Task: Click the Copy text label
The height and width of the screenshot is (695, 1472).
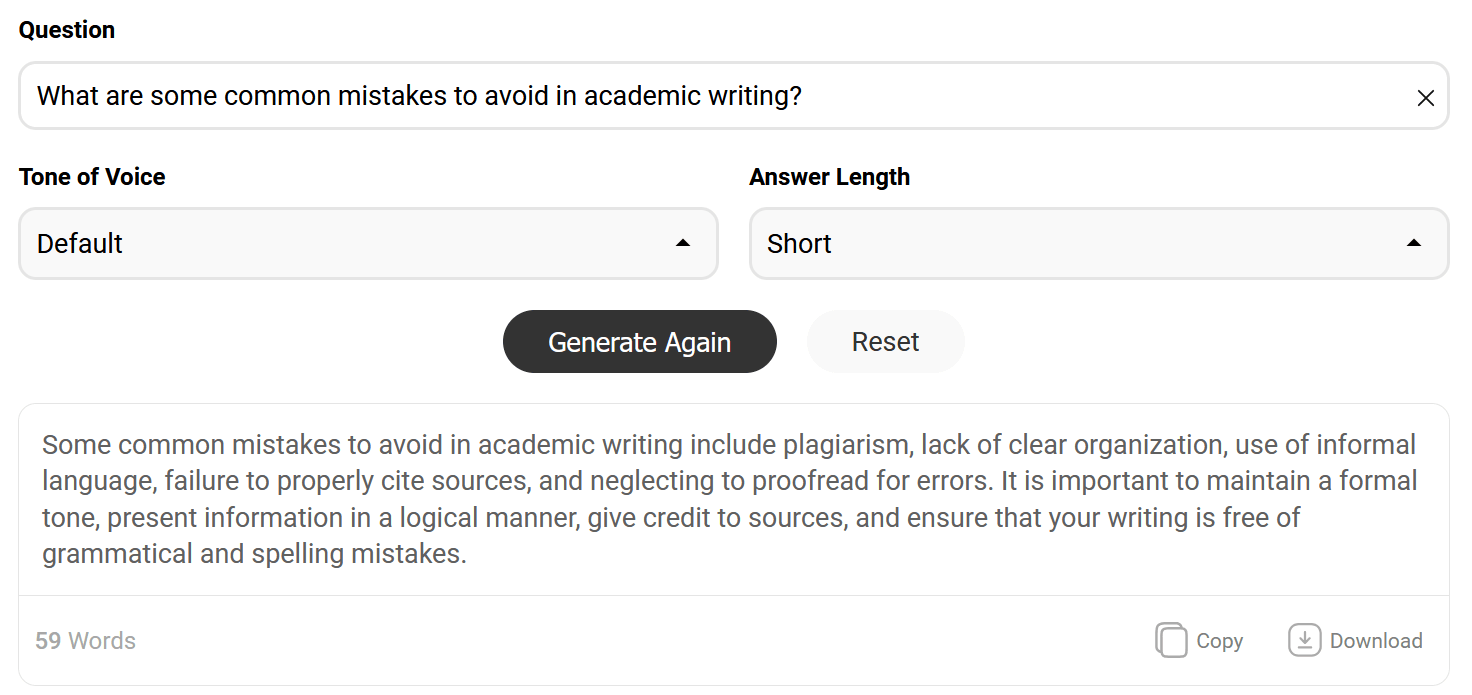Action: pyautogui.click(x=1219, y=641)
